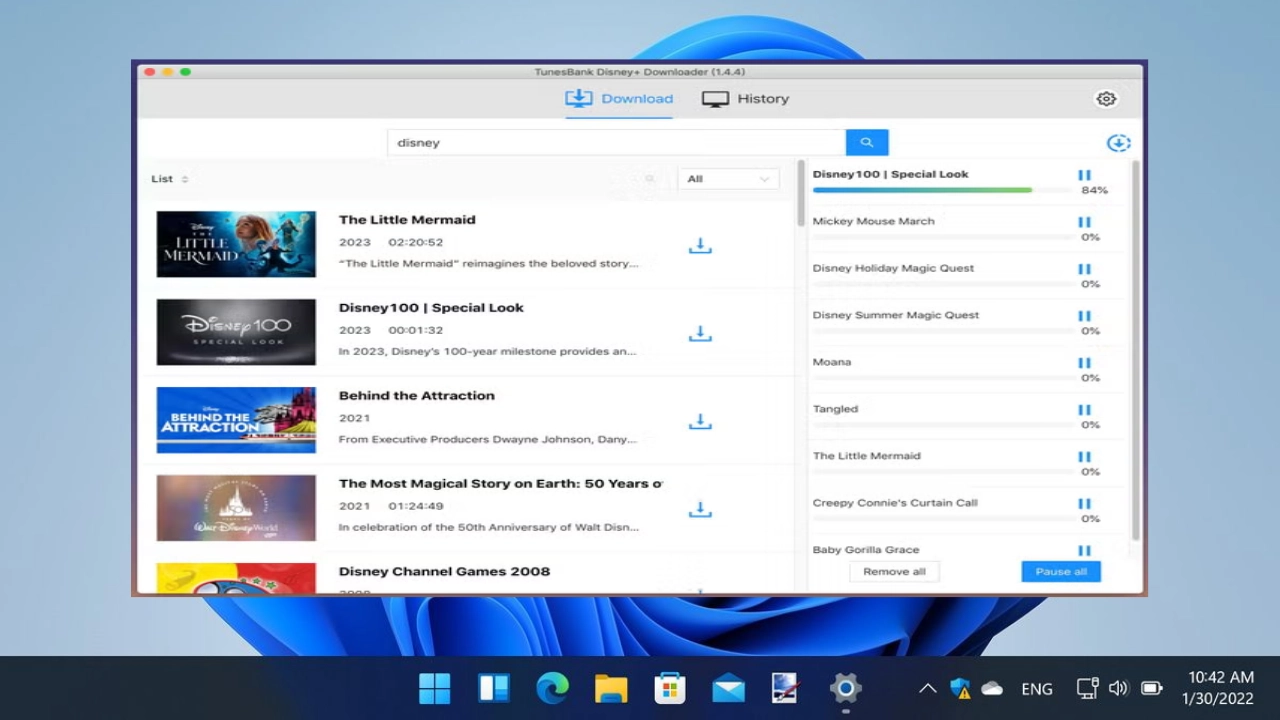This screenshot has height=720, width=1280.
Task: Pause Creepy Connie's Curtain Call download
Action: [1084, 504]
